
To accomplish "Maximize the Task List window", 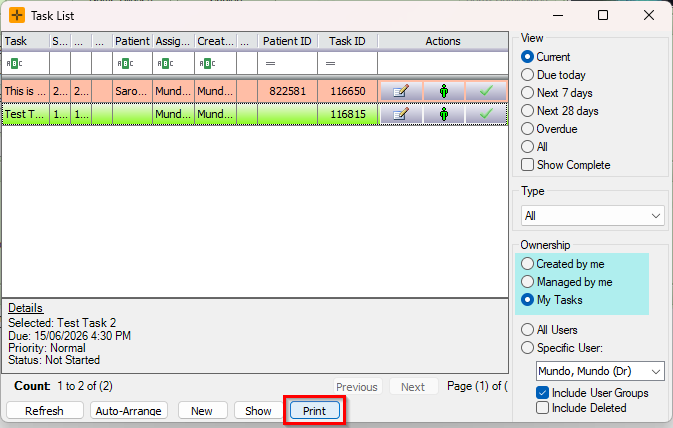I will 603,15.
